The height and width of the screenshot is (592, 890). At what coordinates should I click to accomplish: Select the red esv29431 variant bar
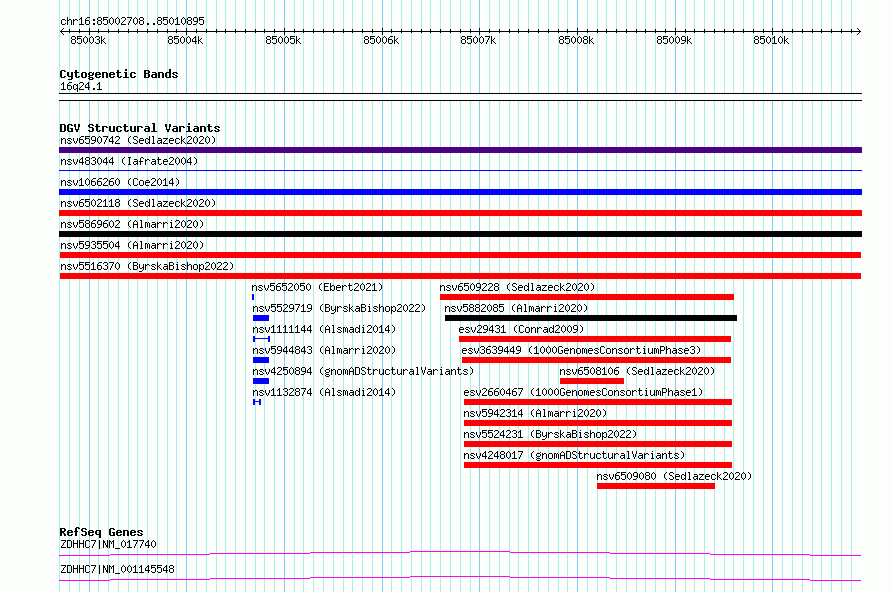click(595, 339)
